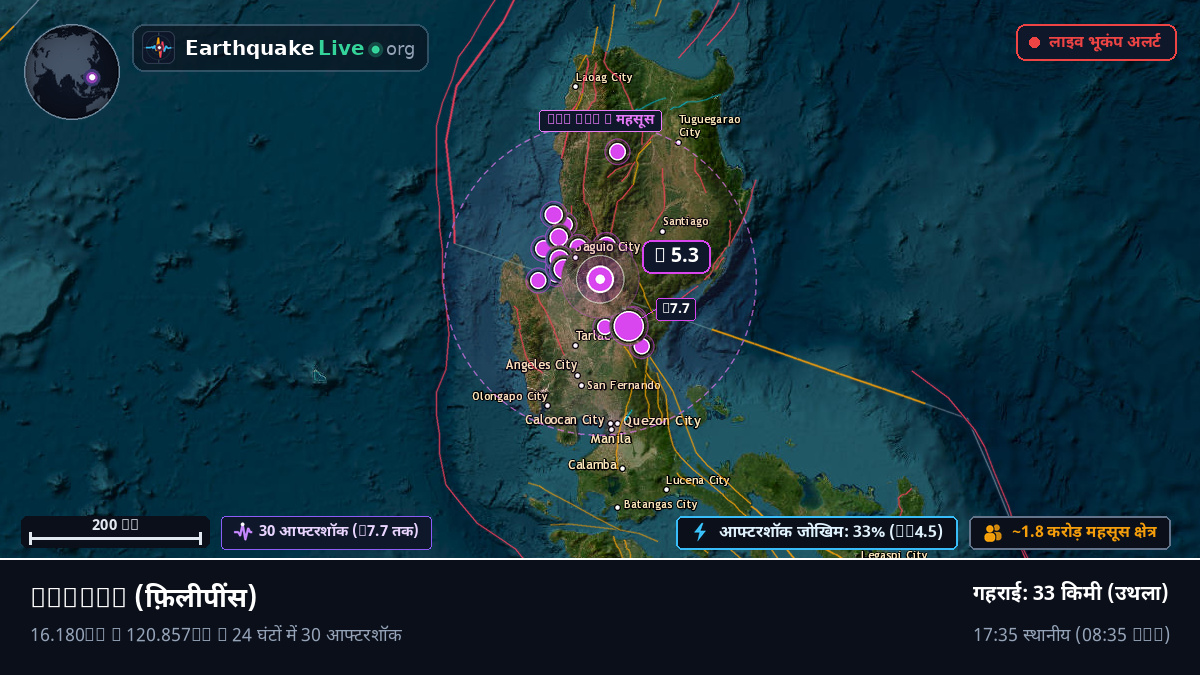Click the aftershock marker near Tuguegarao City

pos(617,152)
